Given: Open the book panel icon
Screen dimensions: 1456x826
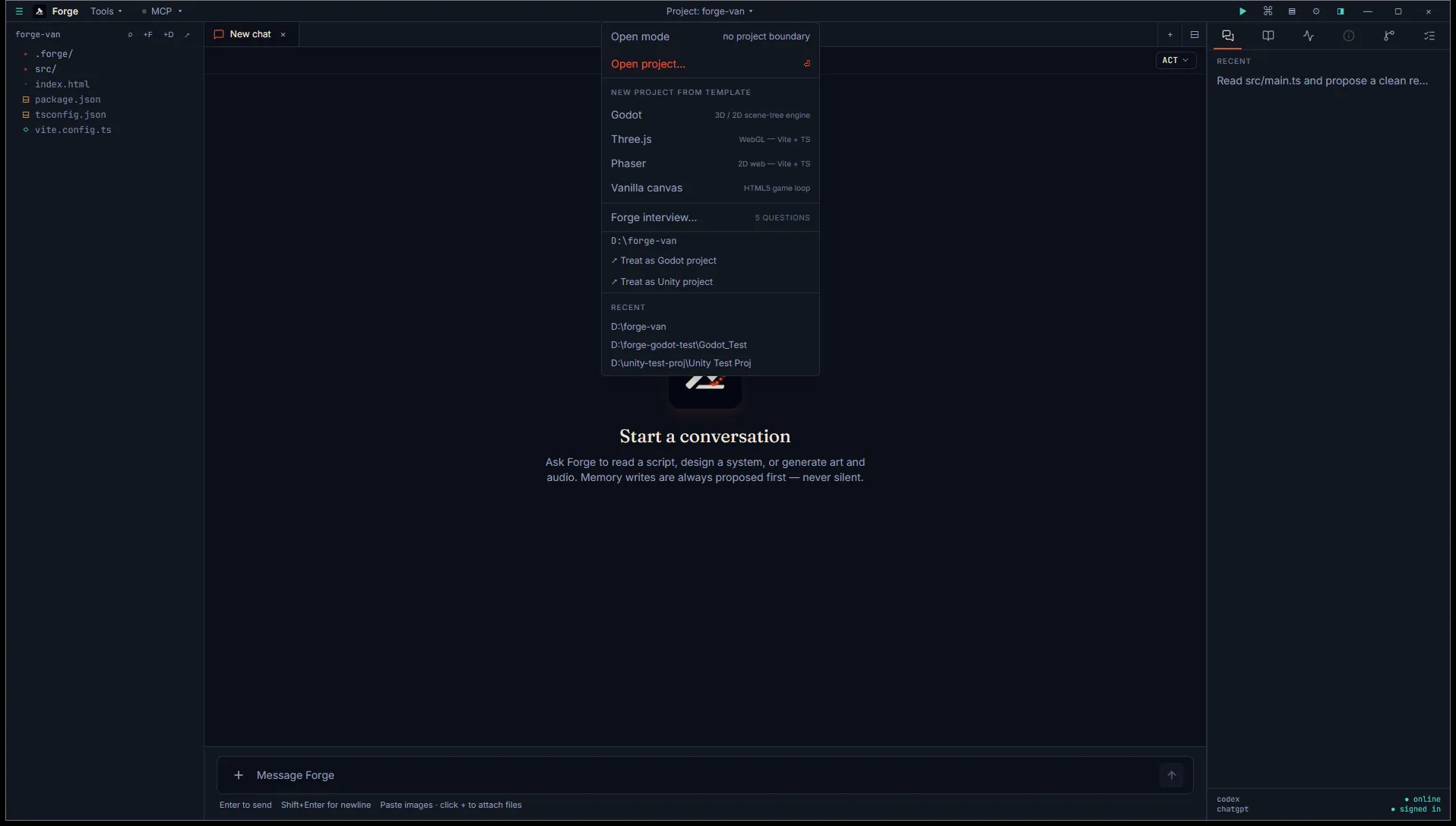Looking at the screenshot, I should point(1268,36).
